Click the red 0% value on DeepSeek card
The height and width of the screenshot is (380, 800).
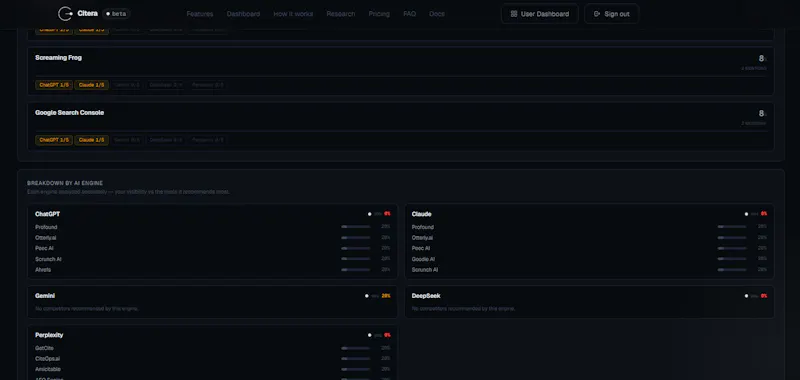[764, 296]
